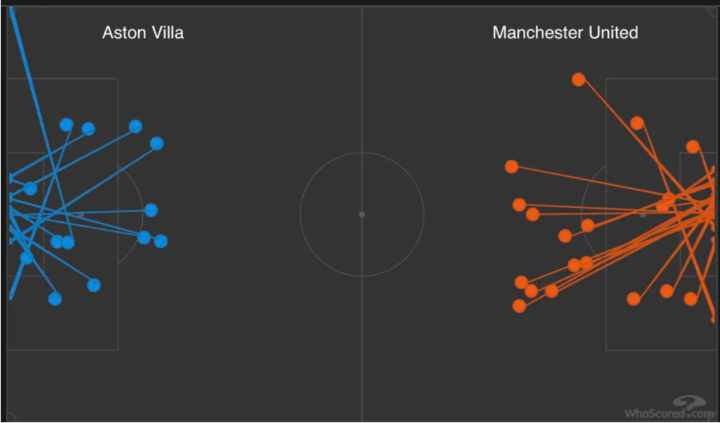Click Manchester United's penalty spot
720x423 pixels.
pos(643,214)
